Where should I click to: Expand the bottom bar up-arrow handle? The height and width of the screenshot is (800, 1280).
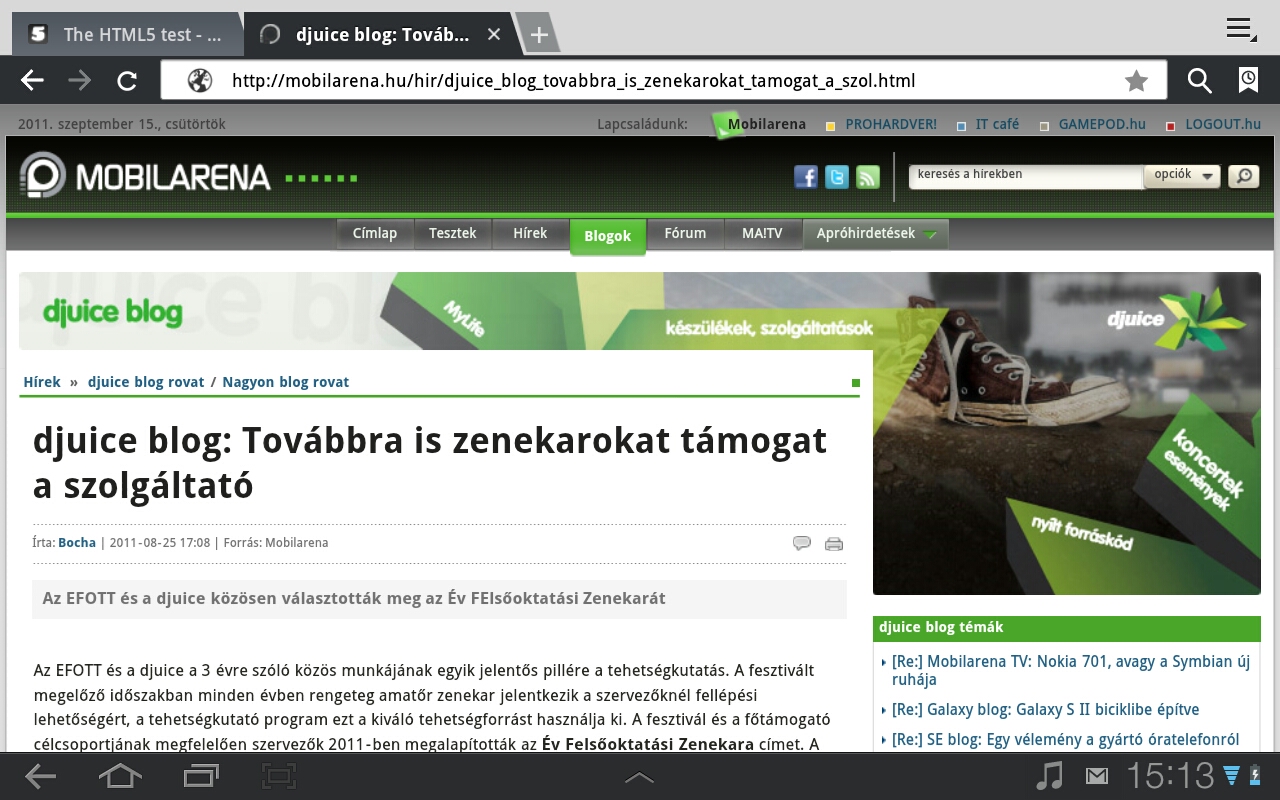pyautogui.click(x=639, y=777)
